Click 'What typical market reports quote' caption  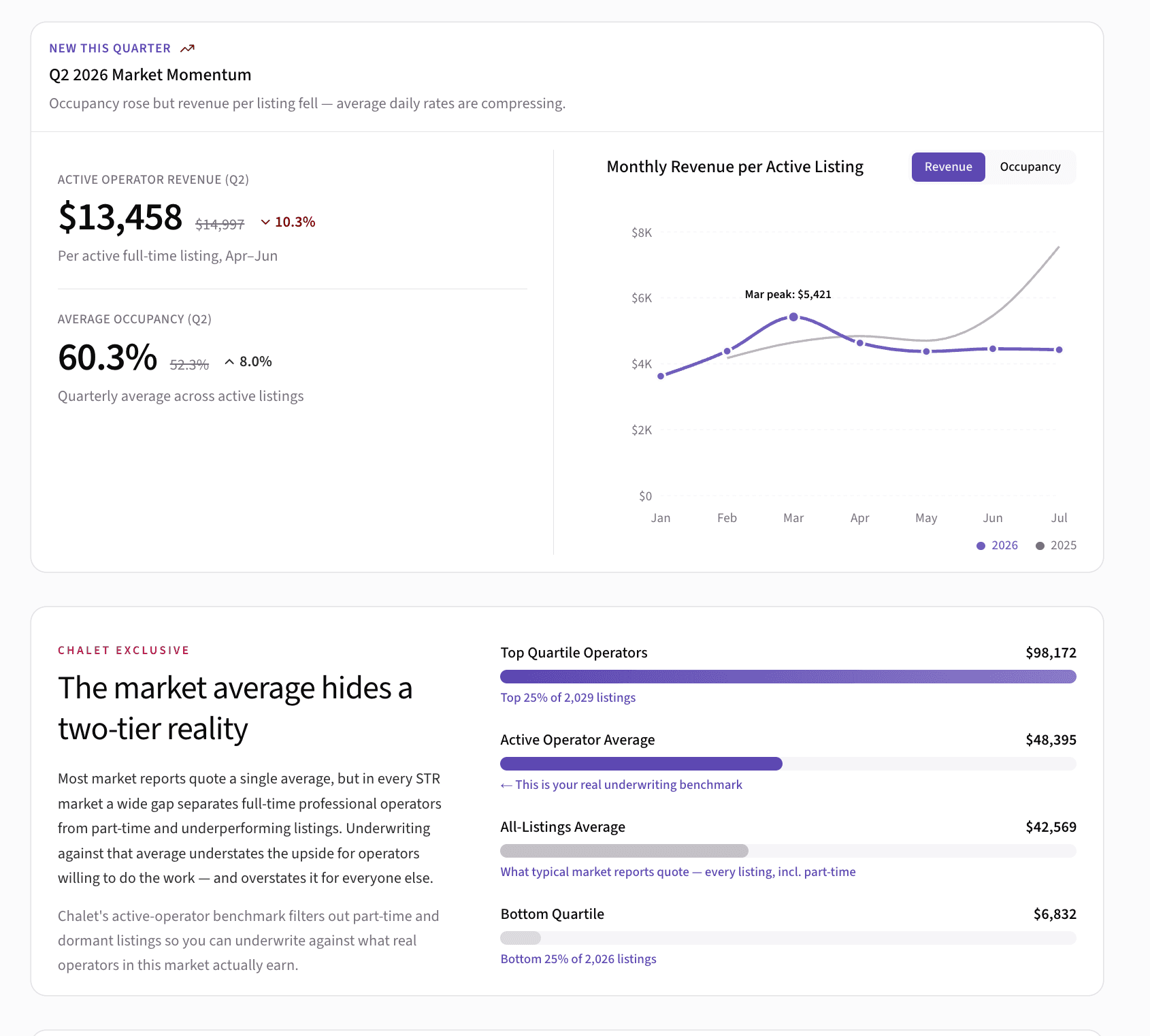tap(678, 872)
